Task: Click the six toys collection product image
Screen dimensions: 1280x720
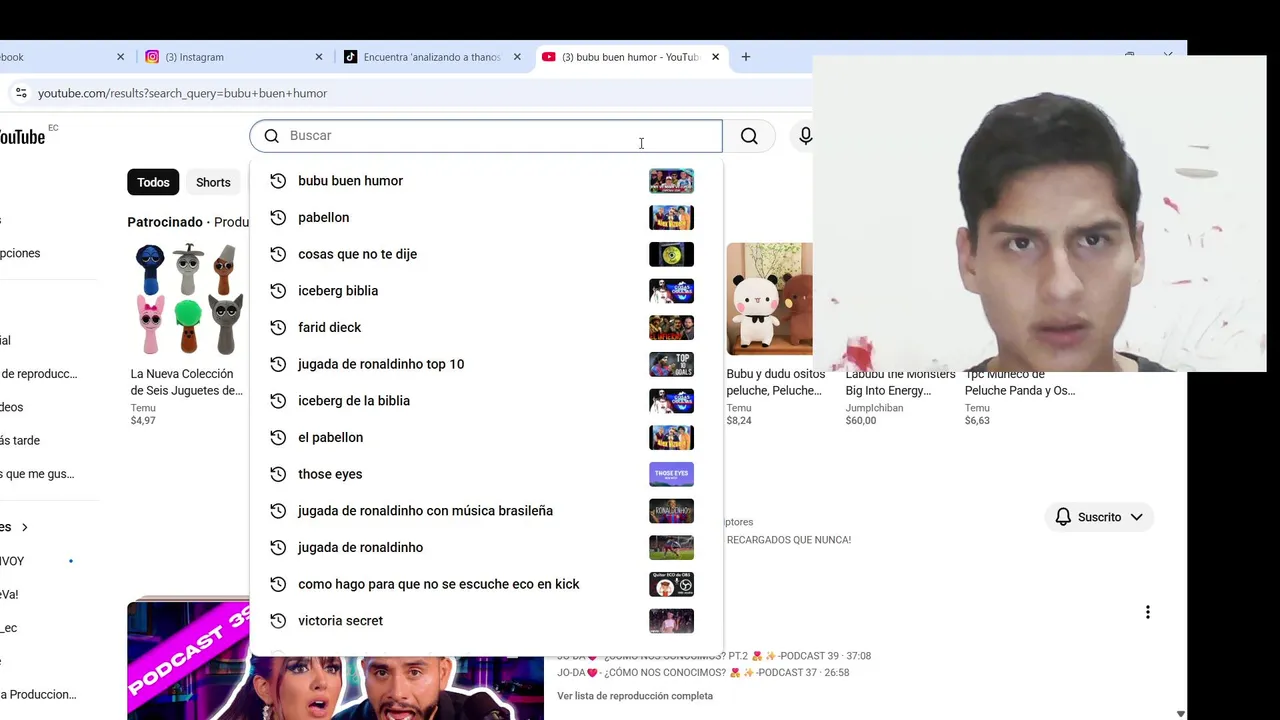Action: (x=189, y=299)
